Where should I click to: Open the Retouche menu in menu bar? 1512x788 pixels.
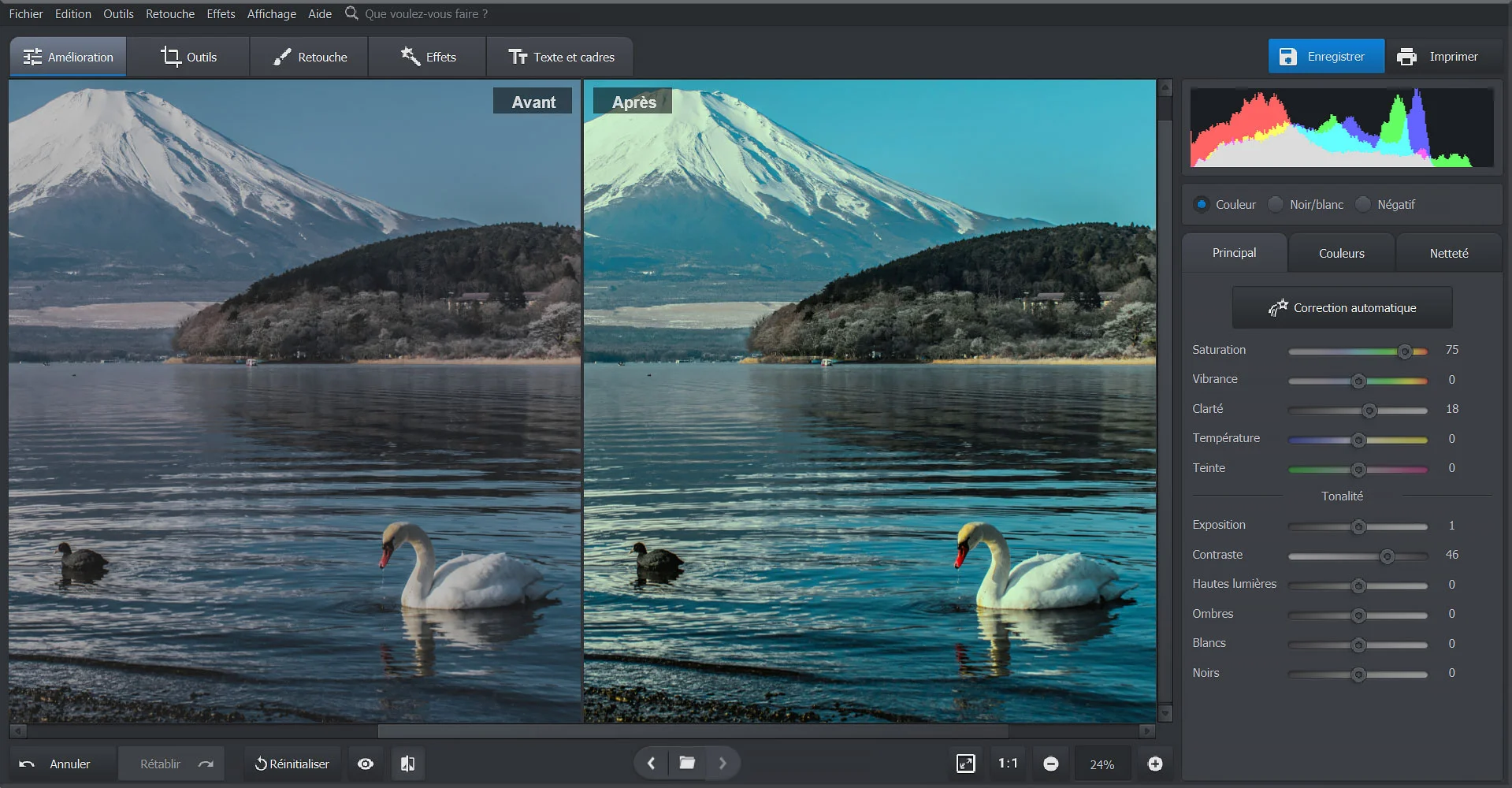(x=170, y=13)
